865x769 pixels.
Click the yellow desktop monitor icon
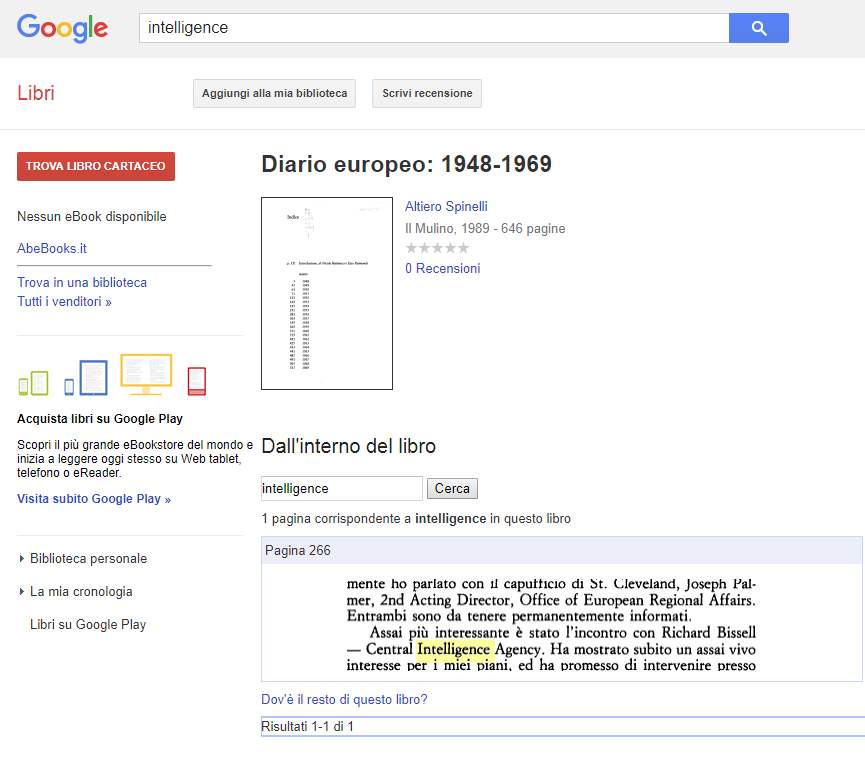click(146, 375)
